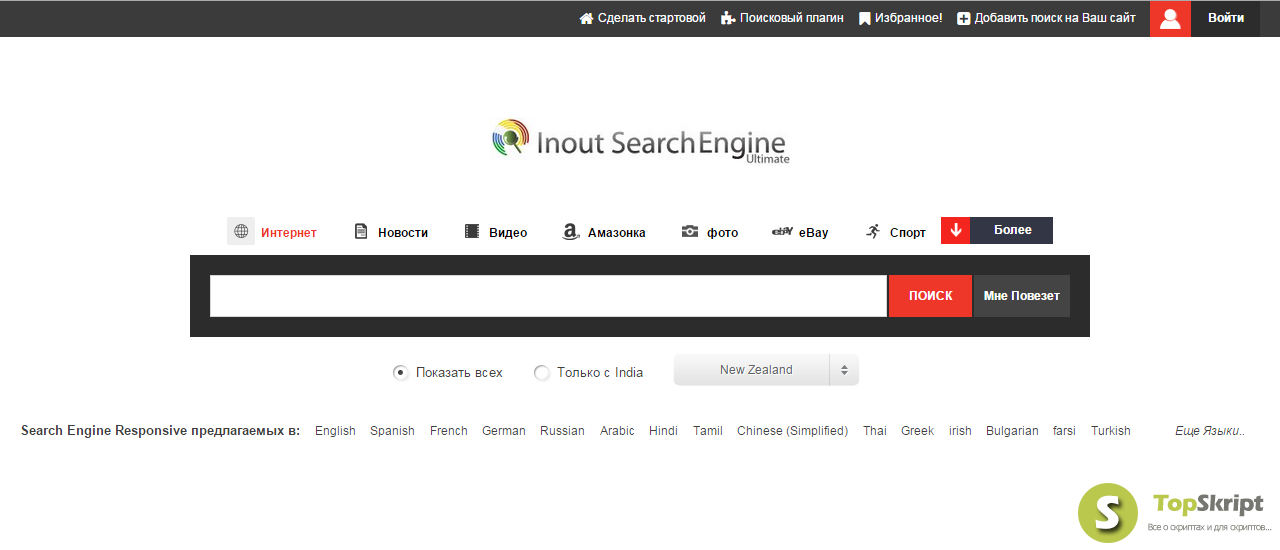Switch to the Амазонка search tab
The height and width of the screenshot is (550, 1280).
[617, 233]
